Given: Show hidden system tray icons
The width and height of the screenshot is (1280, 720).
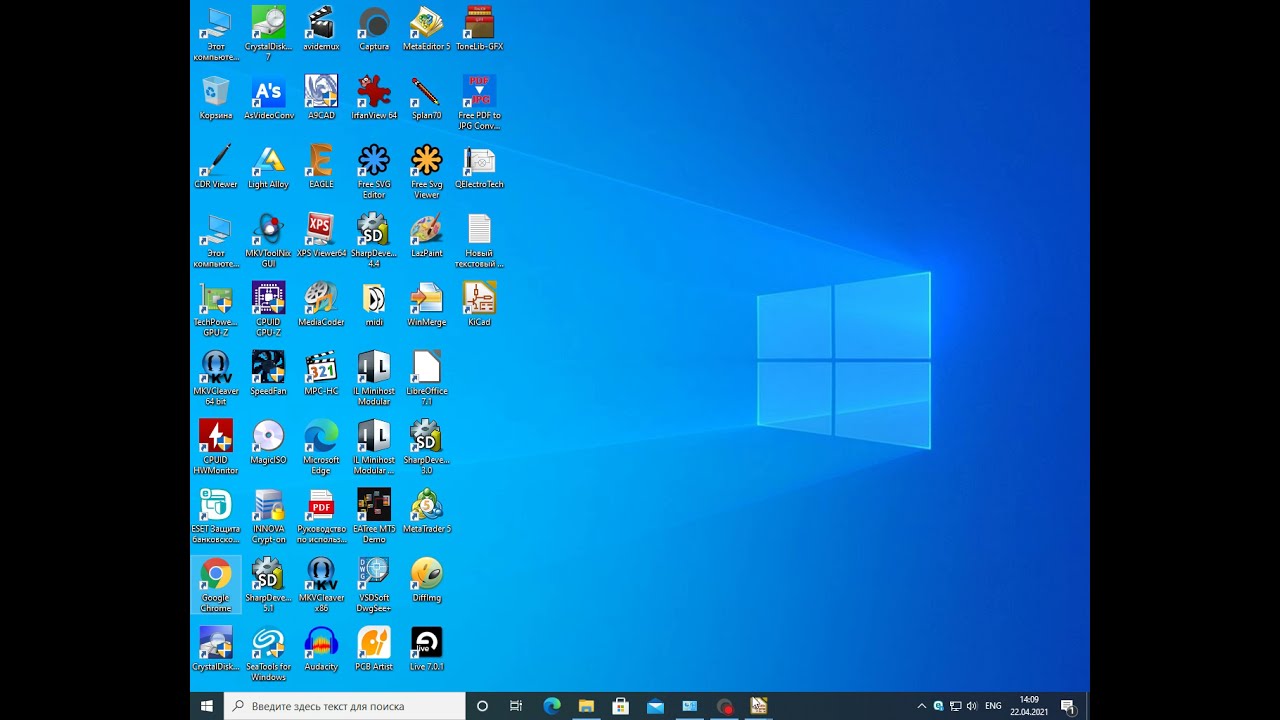Looking at the screenshot, I should coord(922,706).
